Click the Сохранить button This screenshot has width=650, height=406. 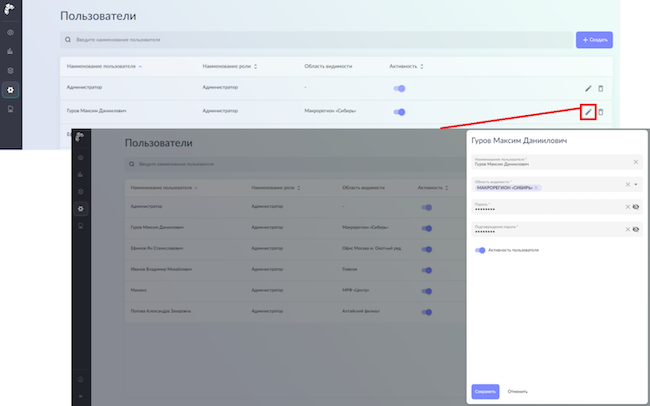point(484,391)
